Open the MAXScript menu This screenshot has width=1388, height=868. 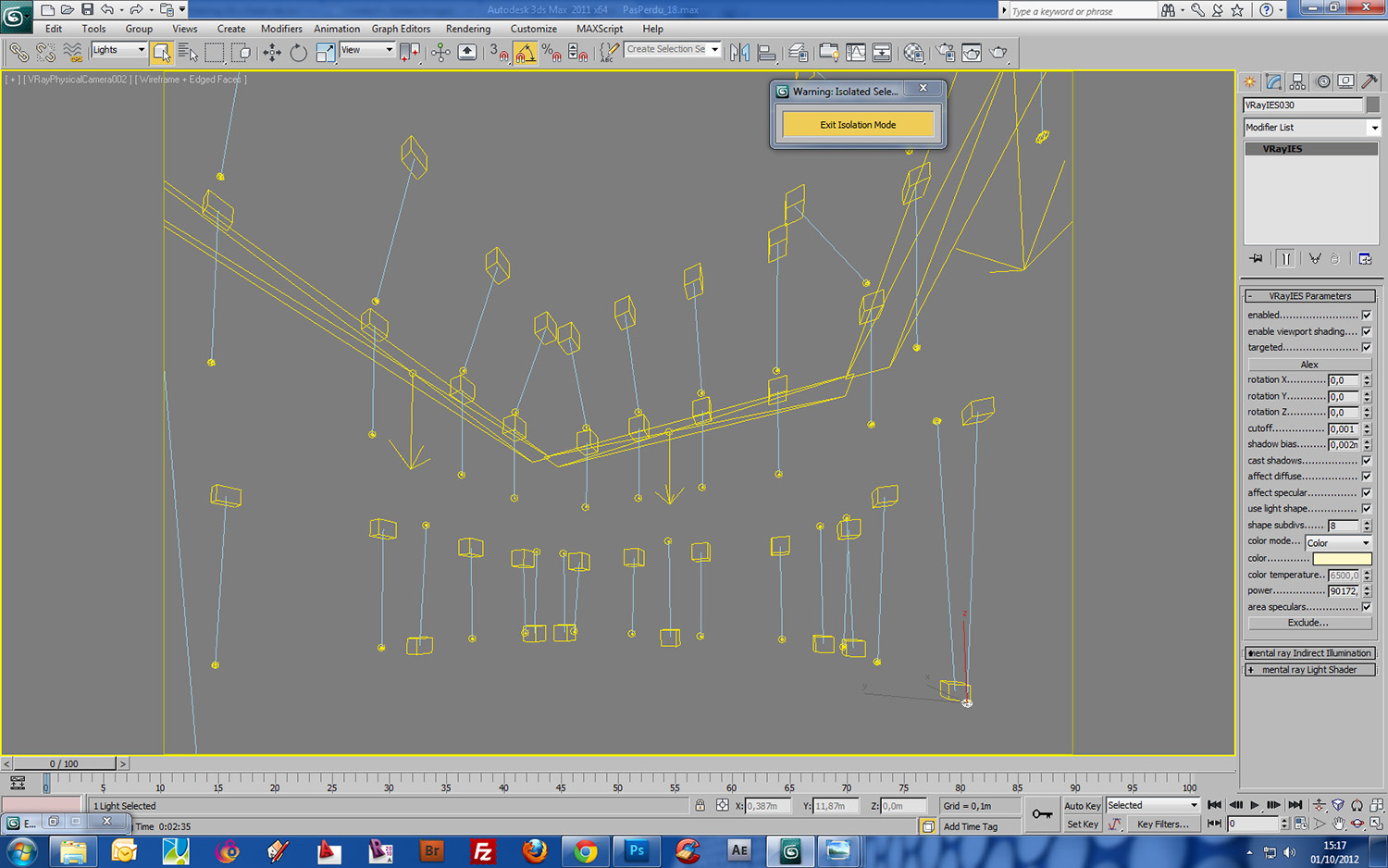pyautogui.click(x=600, y=29)
